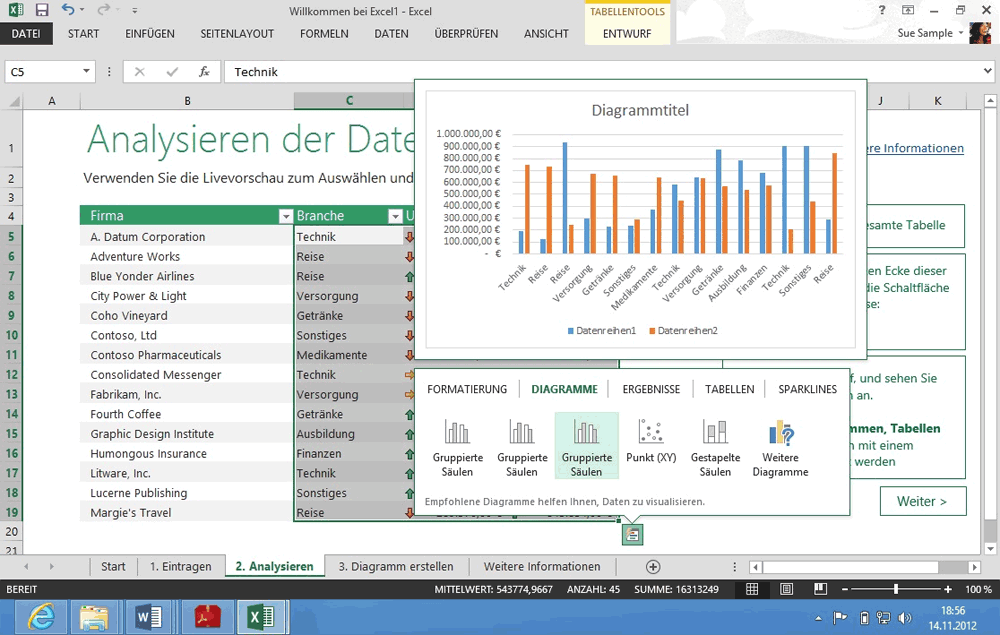
Task: Open the DATEI file menu
Action: click(26, 34)
